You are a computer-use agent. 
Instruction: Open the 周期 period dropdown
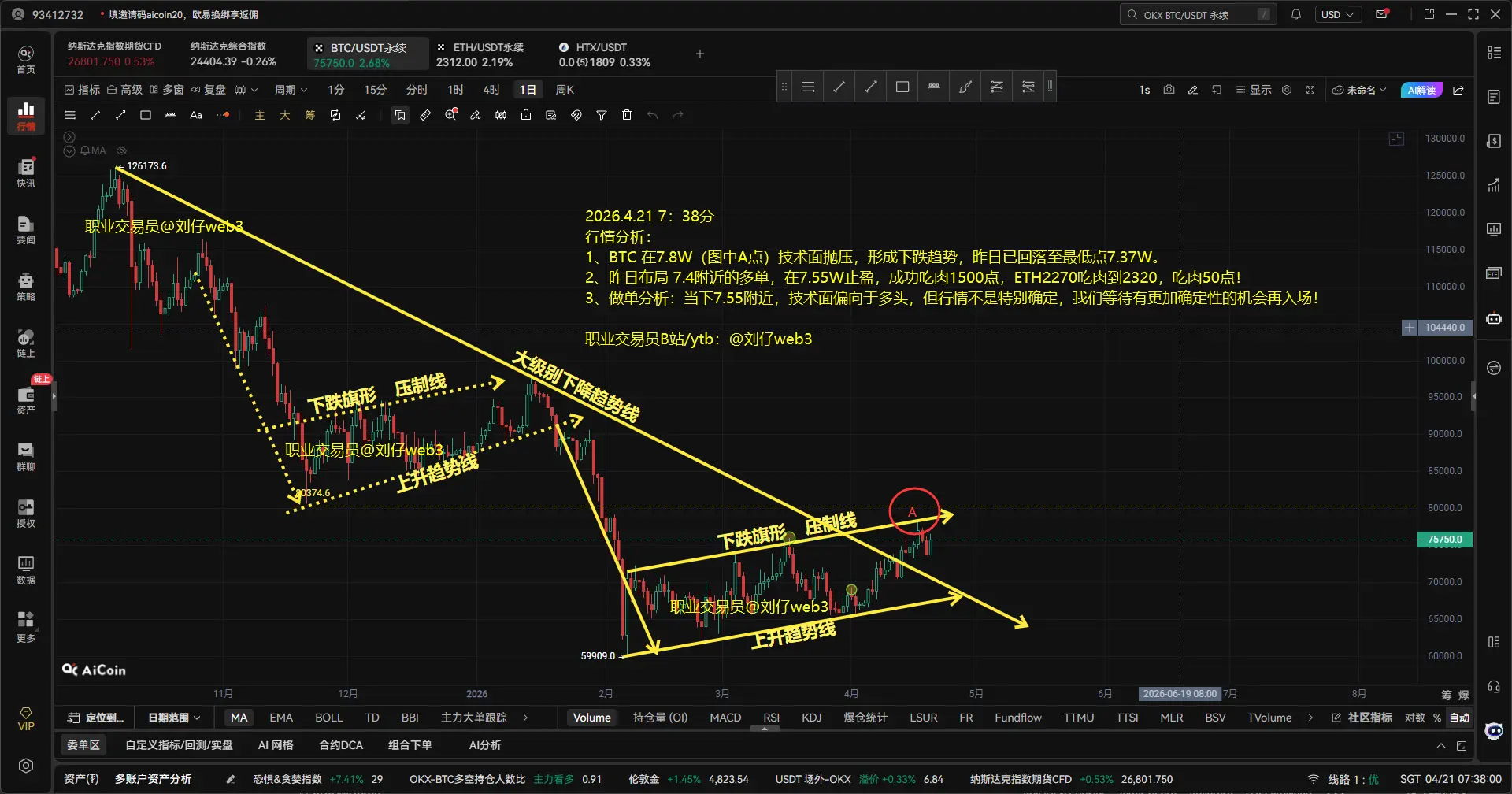click(291, 90)
